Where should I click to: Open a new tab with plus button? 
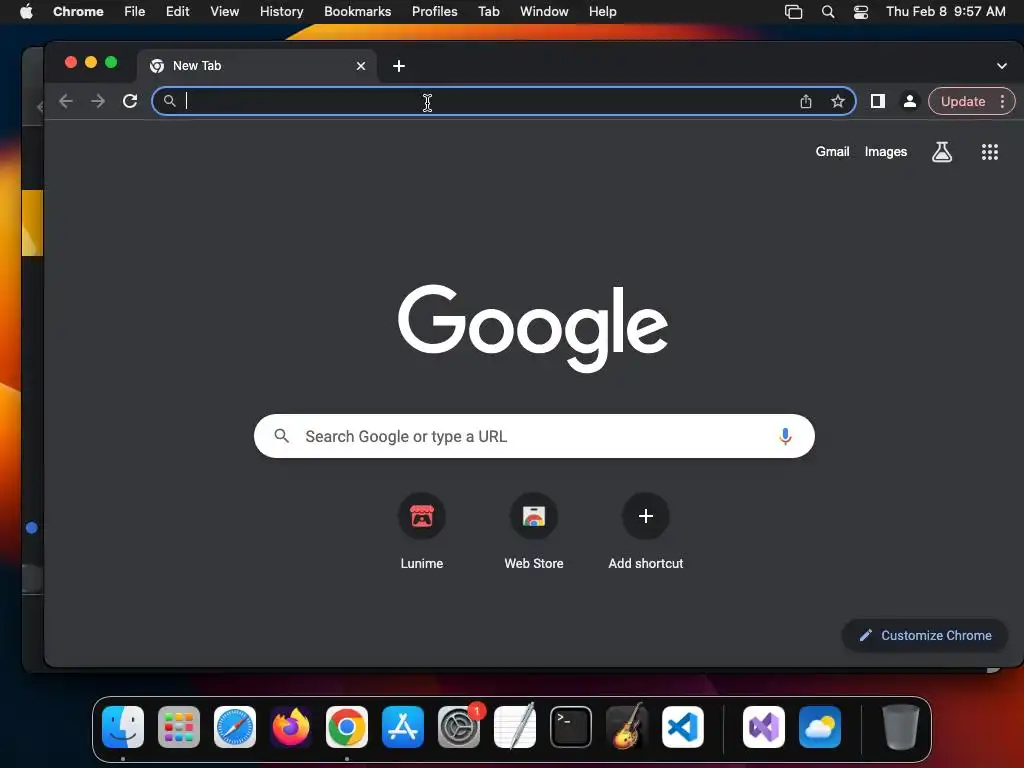click(399, 66)
